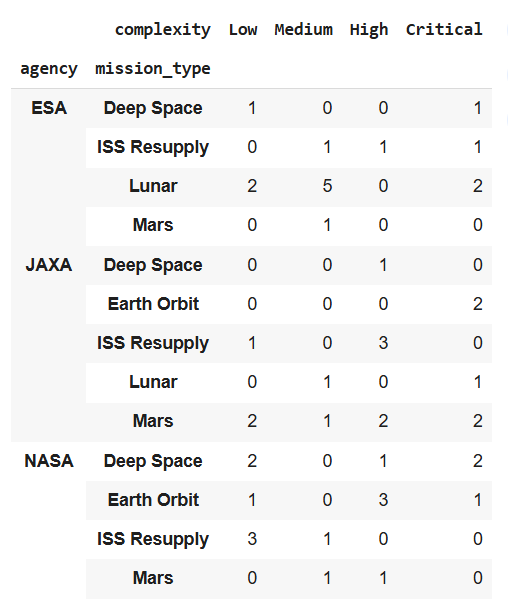Select the ESA agency row label
The width and height of the screenshot is (508, 611).
[49, 108]
